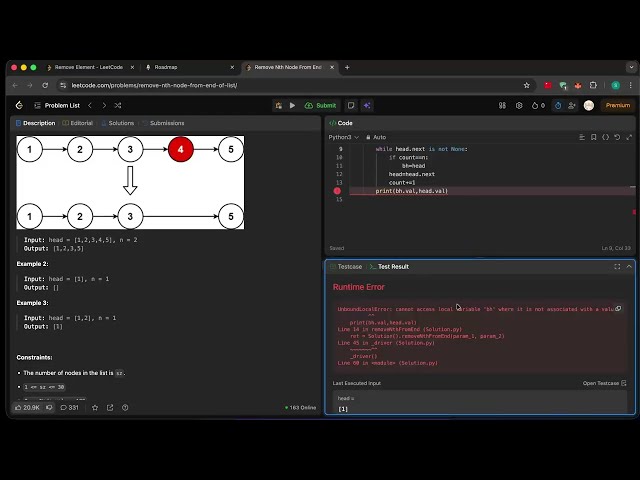Click the 163 Online indicator
Viewport: 640px width, 480px height.
pos(300,407)
